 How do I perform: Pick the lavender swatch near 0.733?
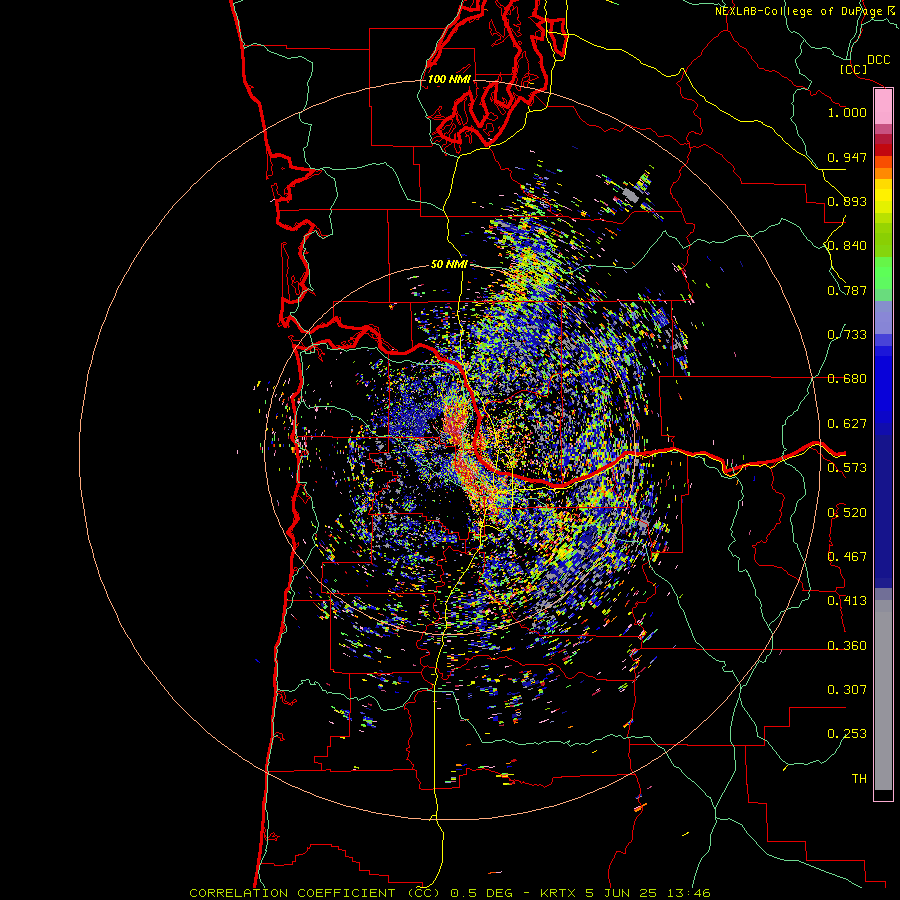[883, 317]
